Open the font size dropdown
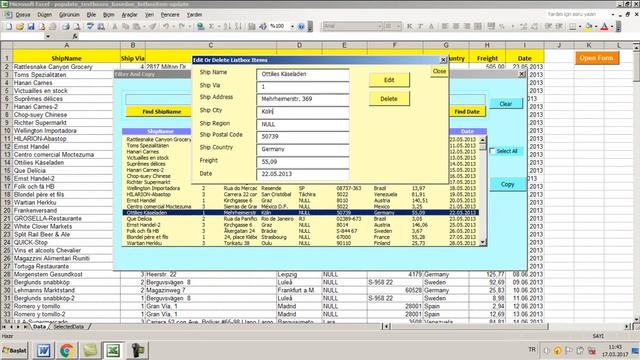 point(399,27)
